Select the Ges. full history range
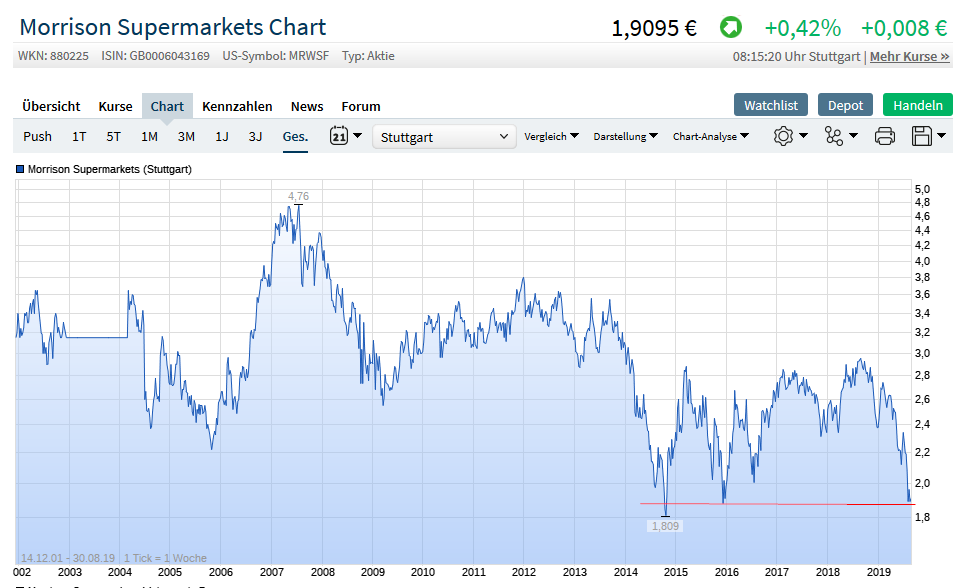Viewport: 959px width, 588px height. (x=295, y=136)
